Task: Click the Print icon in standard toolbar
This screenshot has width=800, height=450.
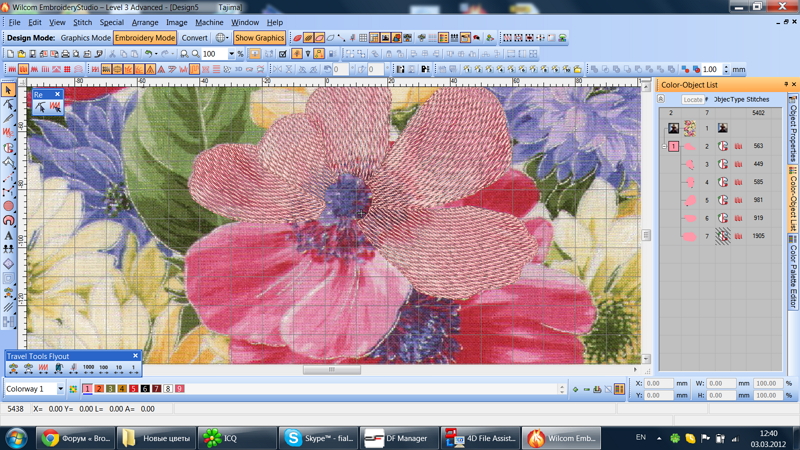Action: point(66,54)
